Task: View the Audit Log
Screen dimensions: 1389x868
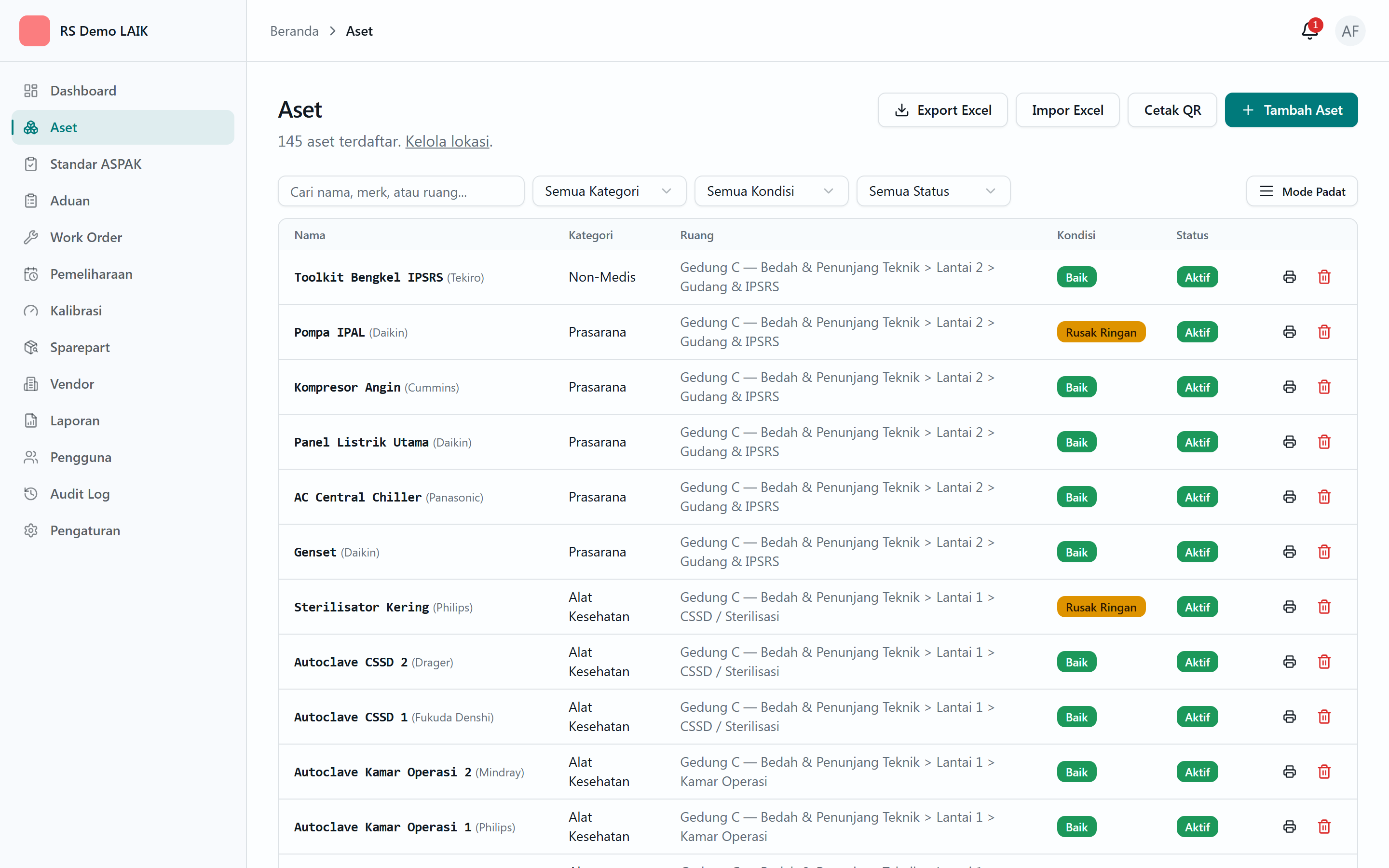Action: pyautogui.click(x=123, y=494)
